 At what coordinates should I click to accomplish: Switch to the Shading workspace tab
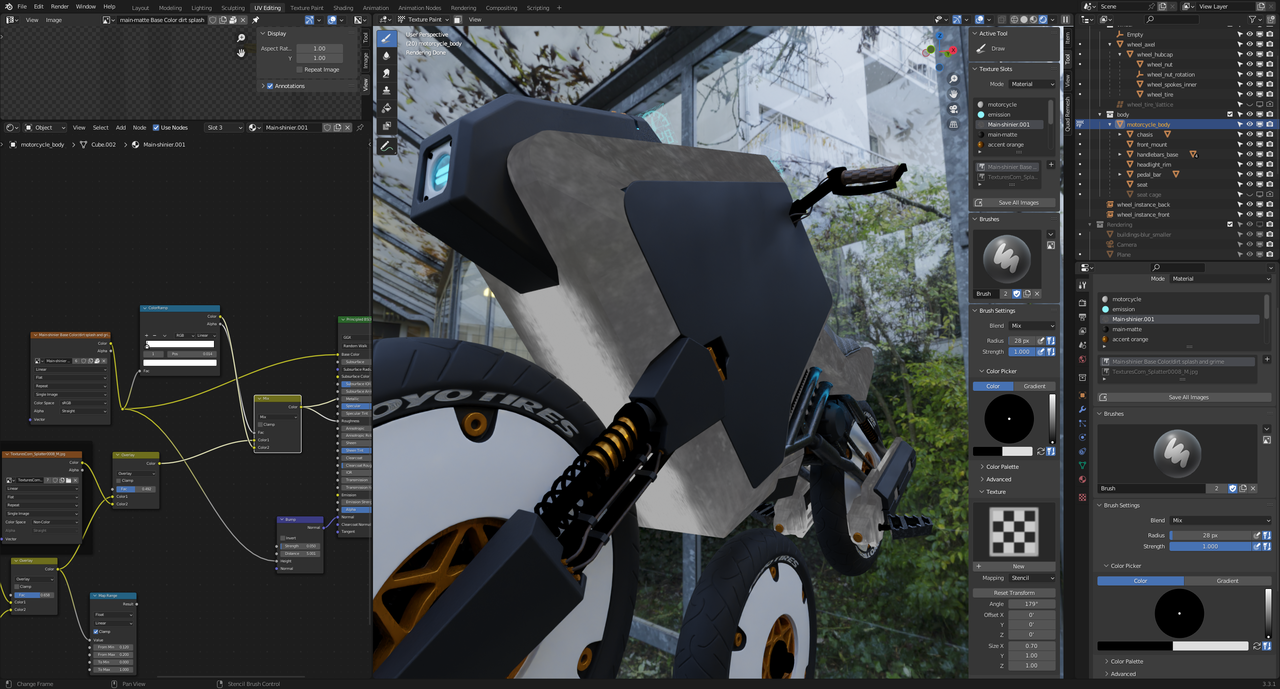click(343, 8)
